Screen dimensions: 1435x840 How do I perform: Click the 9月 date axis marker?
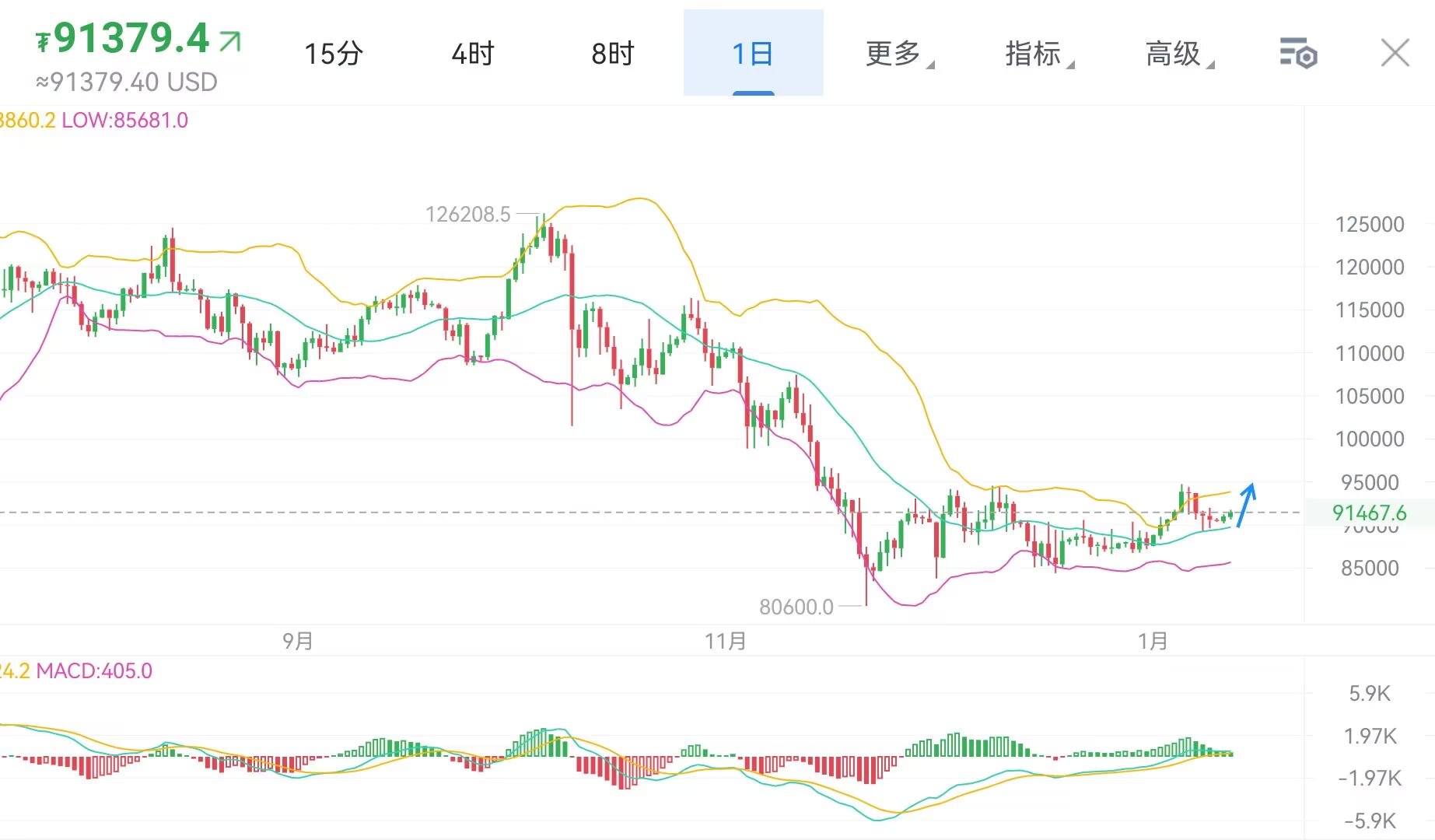tap(298, 641)
